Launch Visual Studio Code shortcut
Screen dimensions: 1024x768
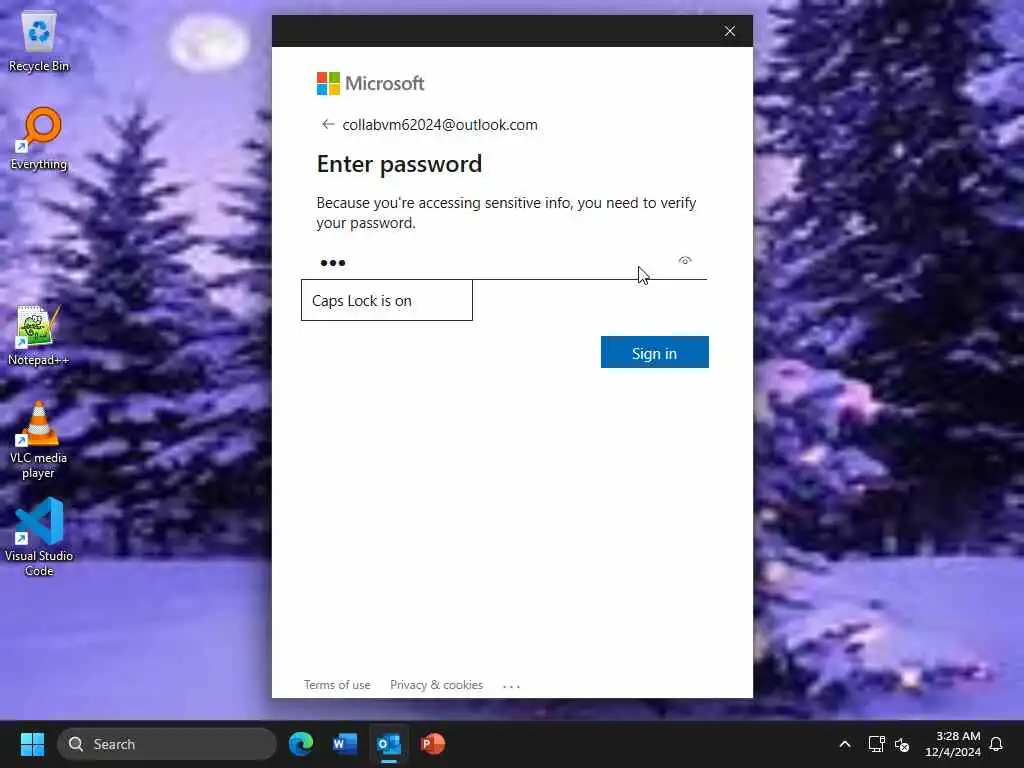click(39, 537)
